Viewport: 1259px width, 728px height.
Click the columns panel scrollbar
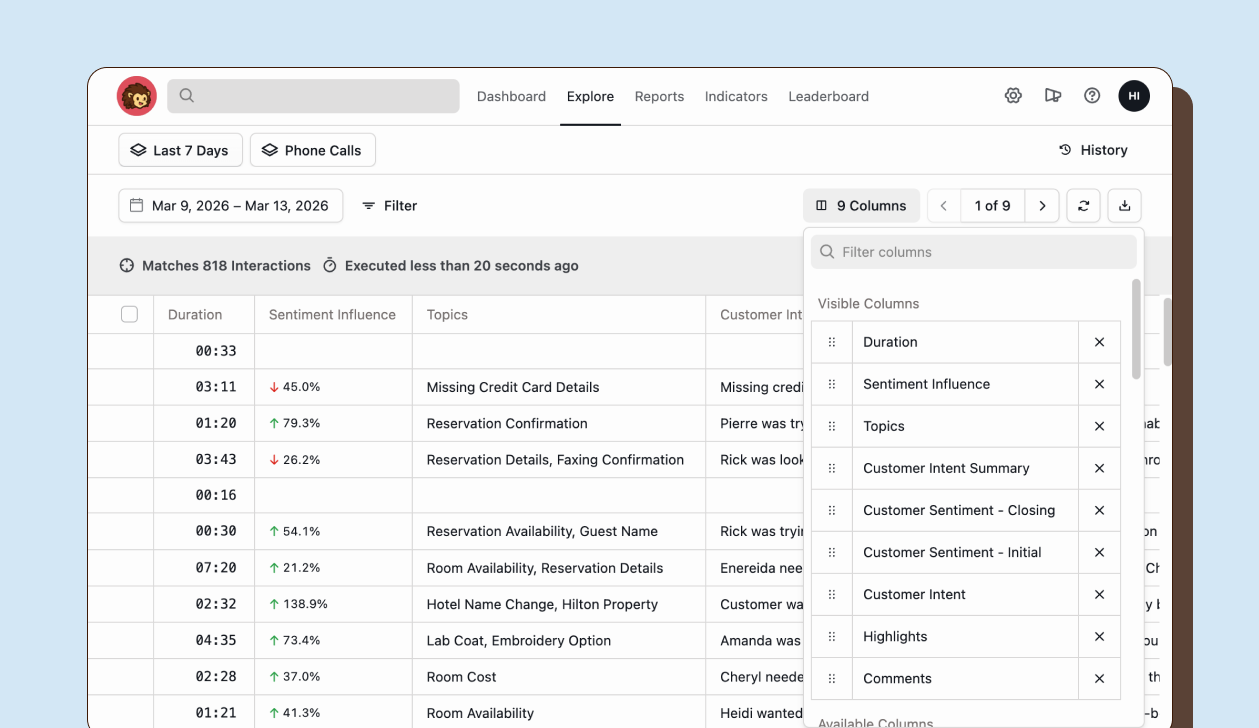(x=1136, y=329)
